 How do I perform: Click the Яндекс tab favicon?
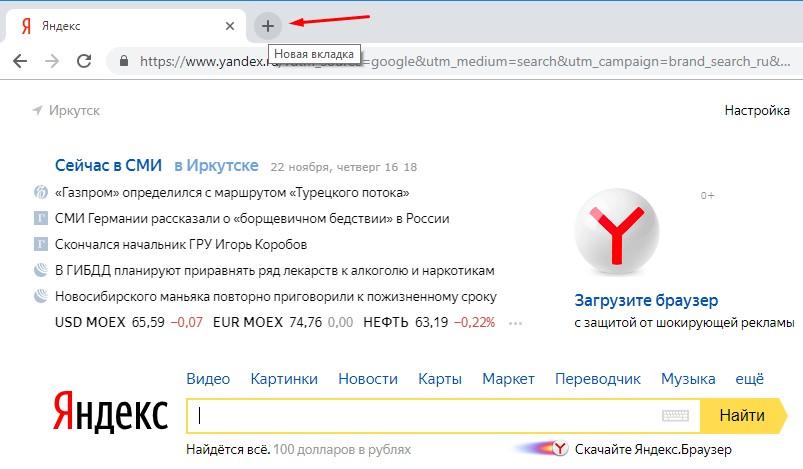pos(26,26)
